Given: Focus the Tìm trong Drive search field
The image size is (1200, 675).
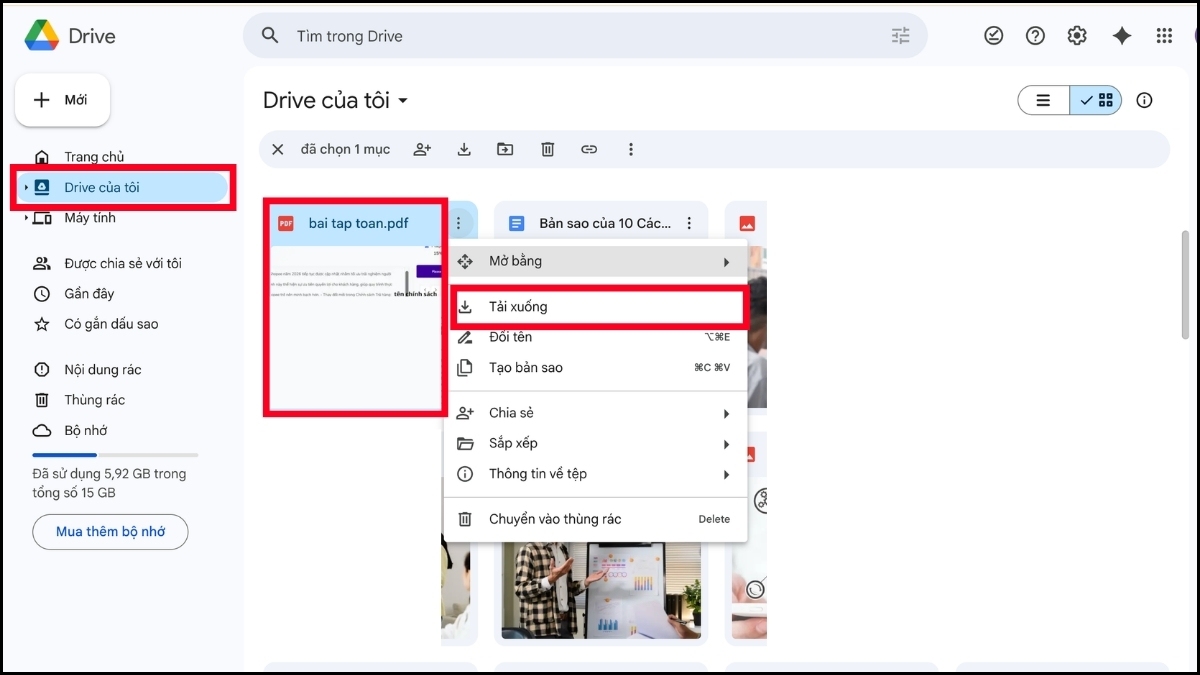Looking at the screenshot, I should [585, 36].
